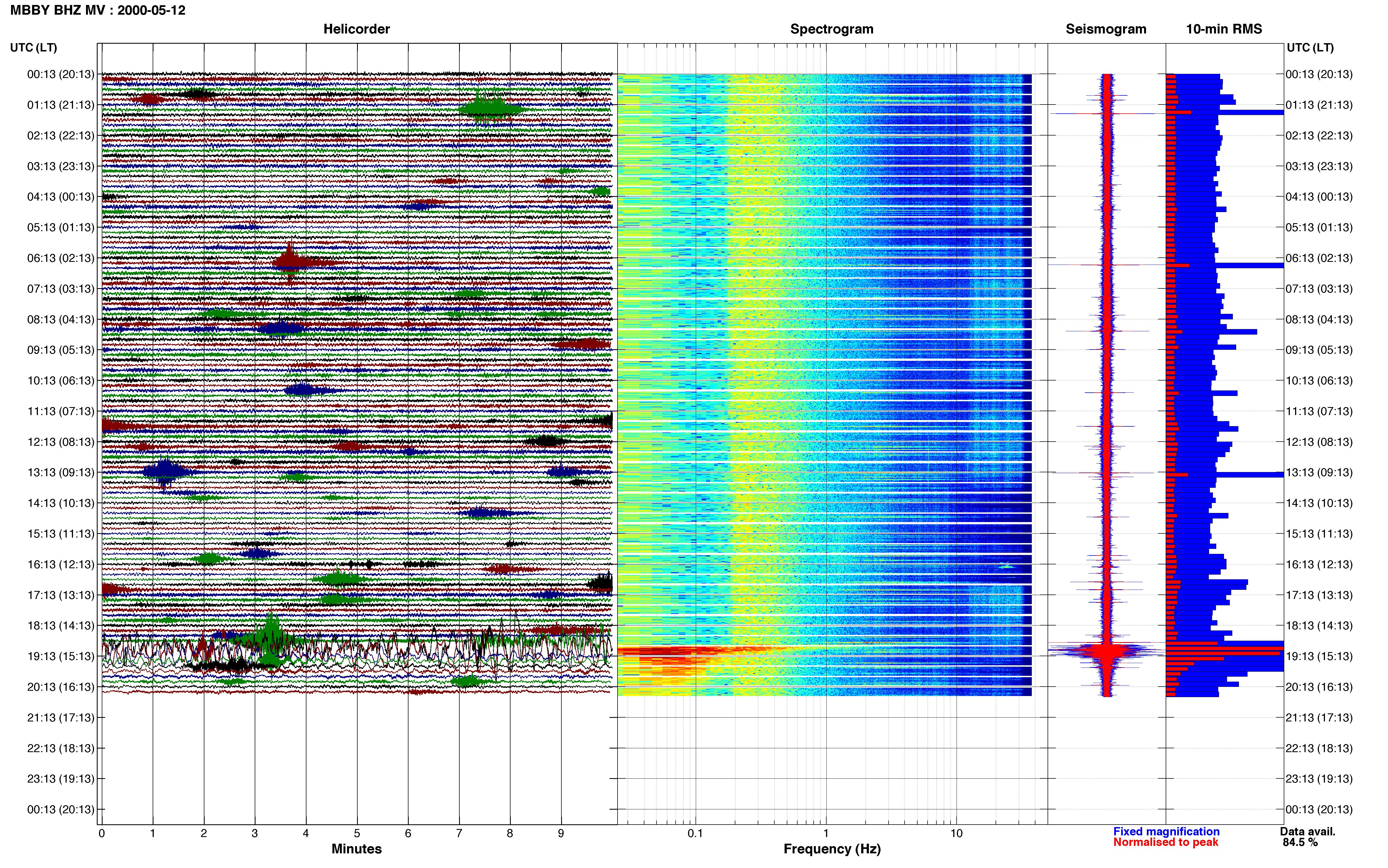Click the right time label '17:13 (13:13)'
This screenshot has height=868, width=1388.
[x=1319, y=595]
